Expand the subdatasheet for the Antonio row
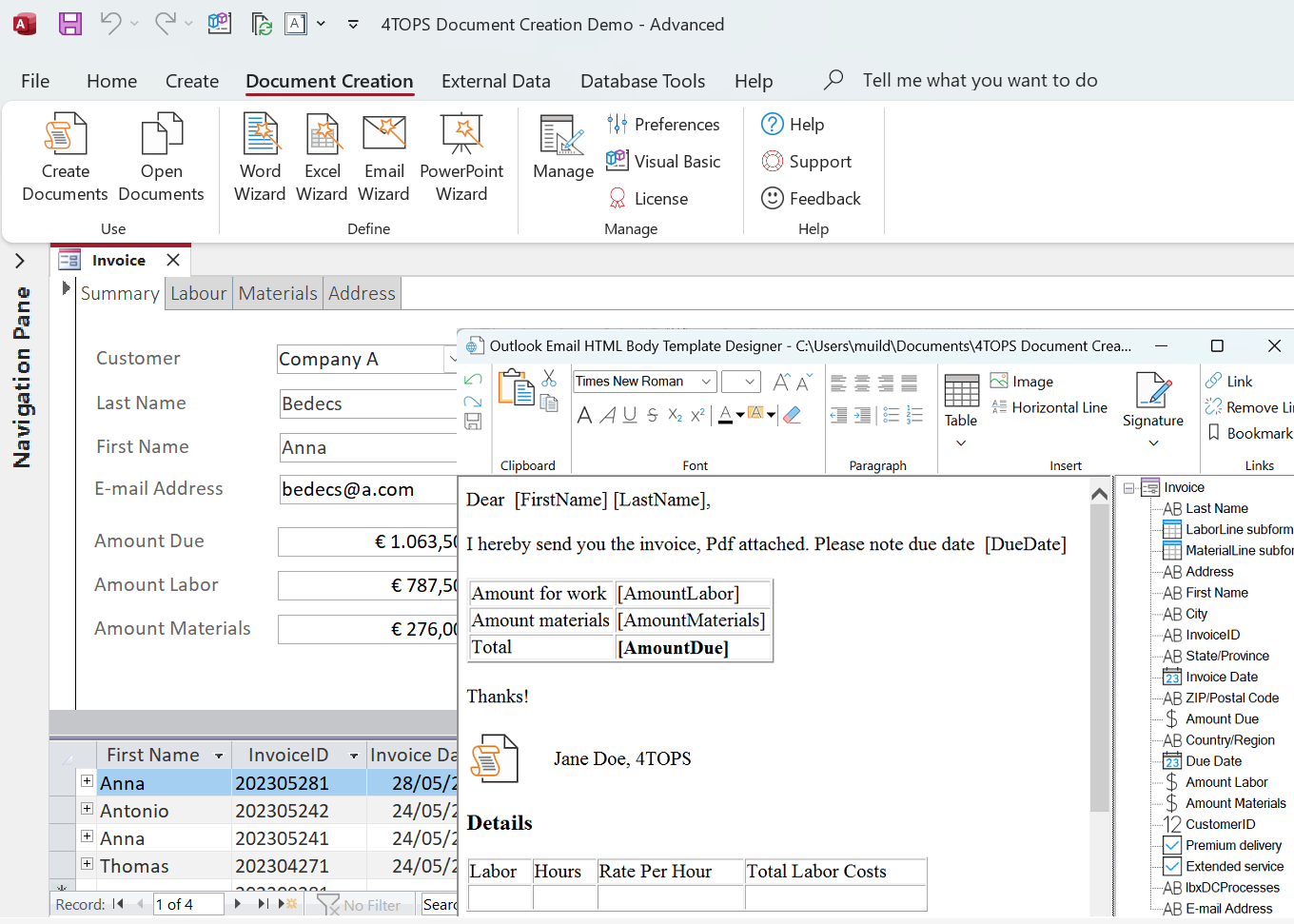Viewport: 1294px width, 924px height. [87, 809]
